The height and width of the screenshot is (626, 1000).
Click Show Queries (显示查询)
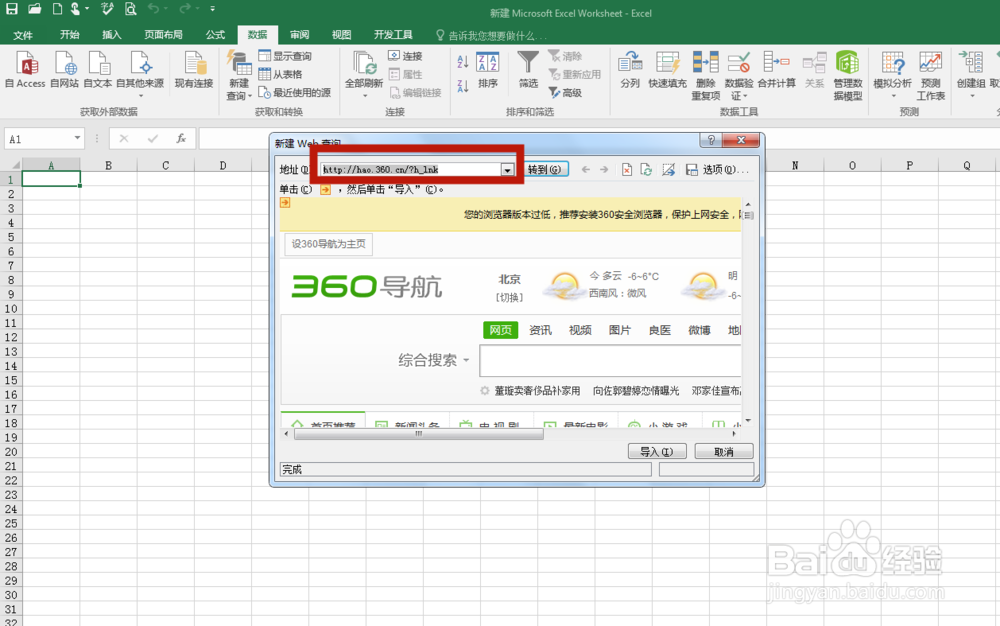(285, 56)
